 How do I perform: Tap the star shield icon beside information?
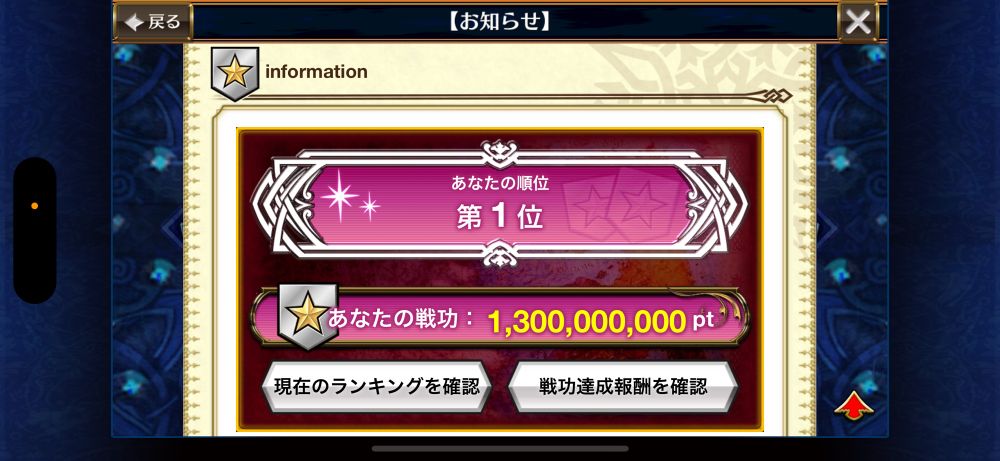[235, 74]
